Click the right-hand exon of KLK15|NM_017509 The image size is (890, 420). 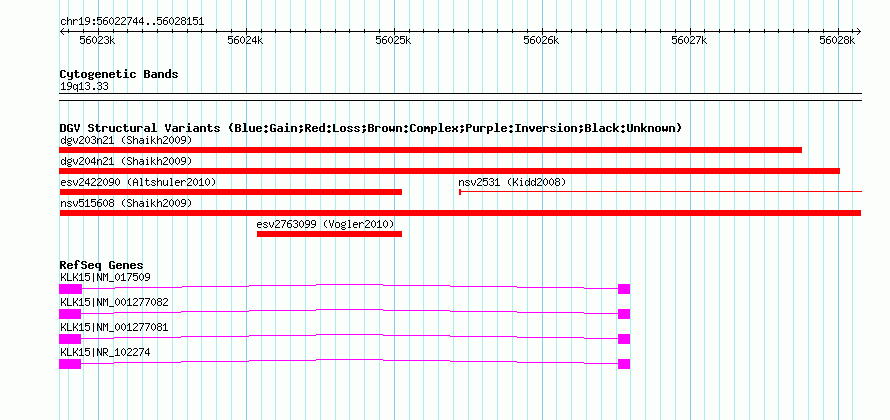[624, 289]
